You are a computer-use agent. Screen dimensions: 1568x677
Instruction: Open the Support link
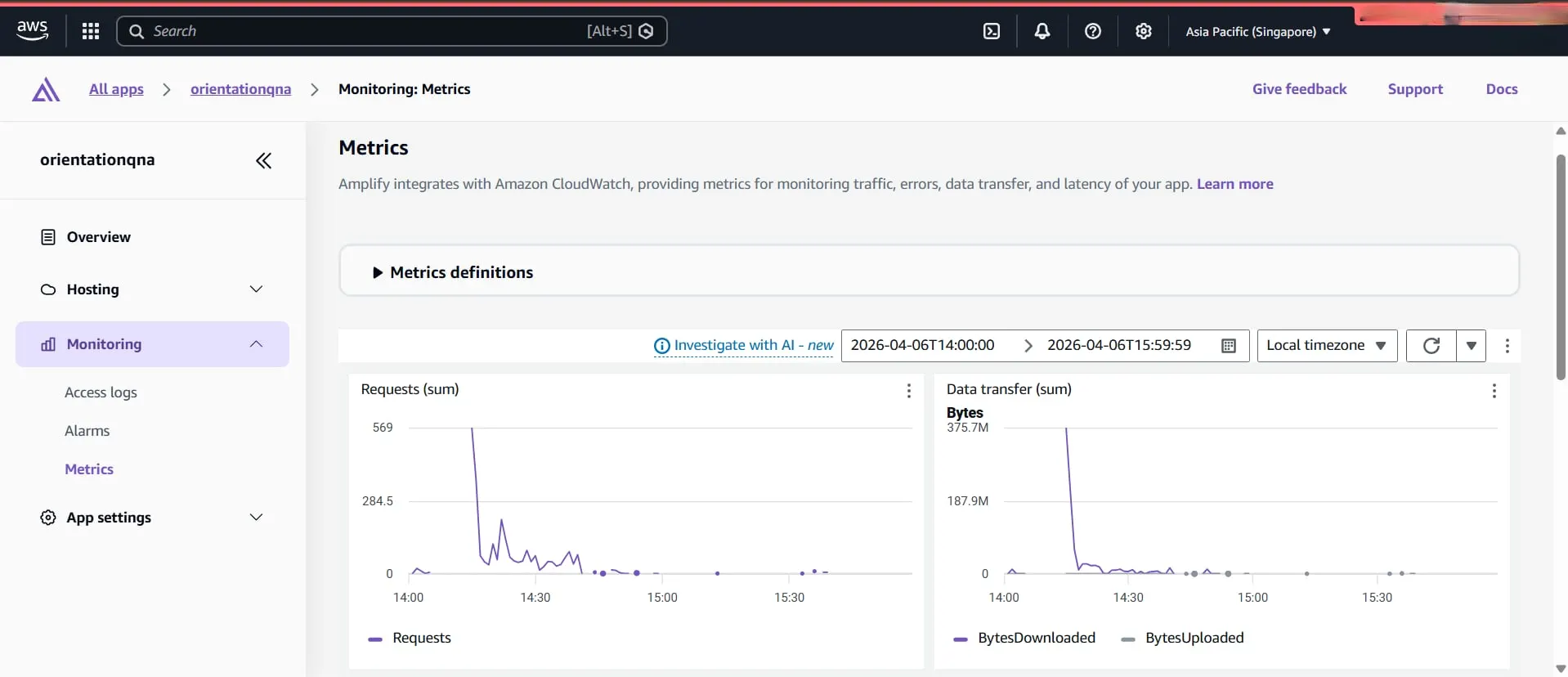coord(1415,89)
